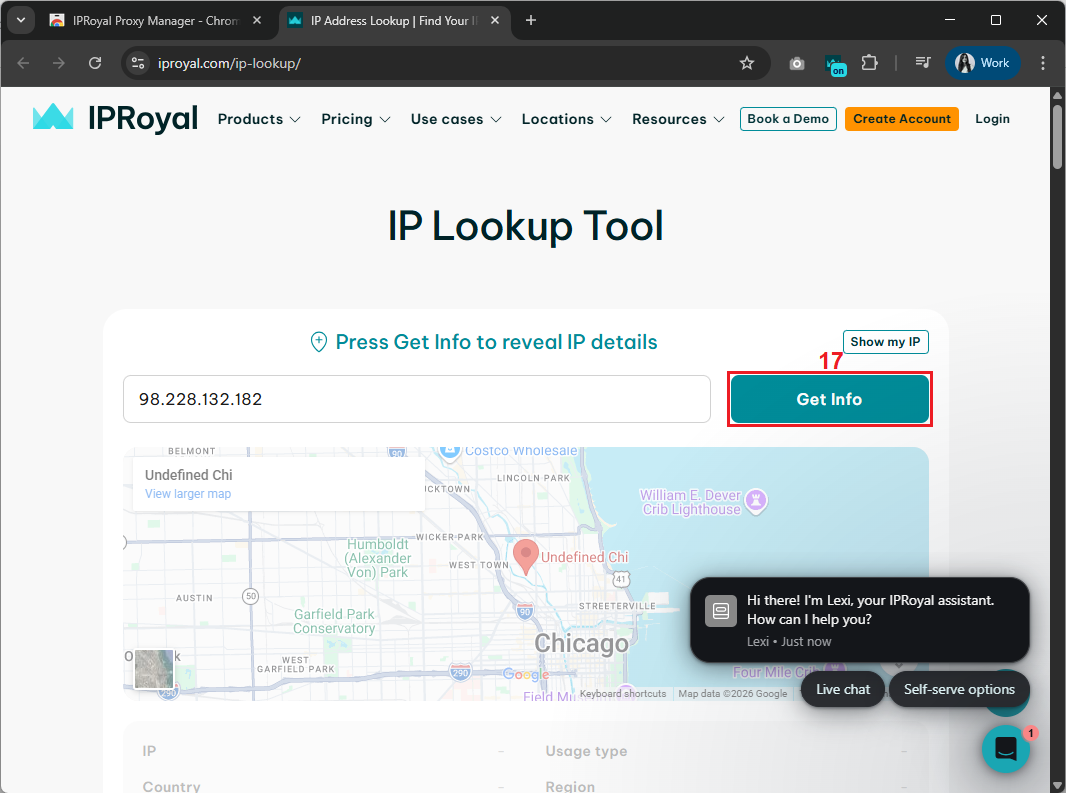This screenshot has width=1066, height=793.
Task: Reload the page using the refresh icon
Action: pos(95,63)
